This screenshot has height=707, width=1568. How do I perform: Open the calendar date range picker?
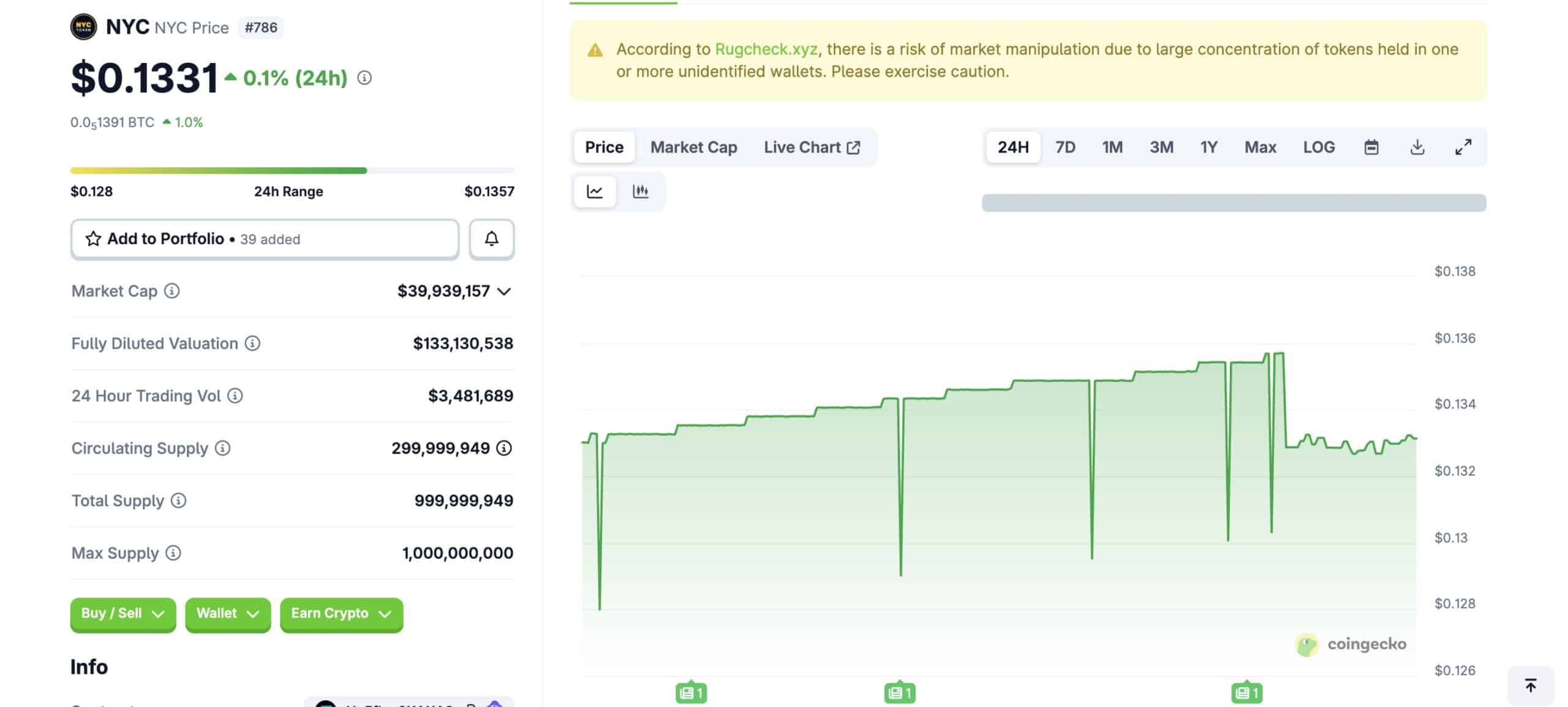pyautogui.click(x=1371, y=147)
